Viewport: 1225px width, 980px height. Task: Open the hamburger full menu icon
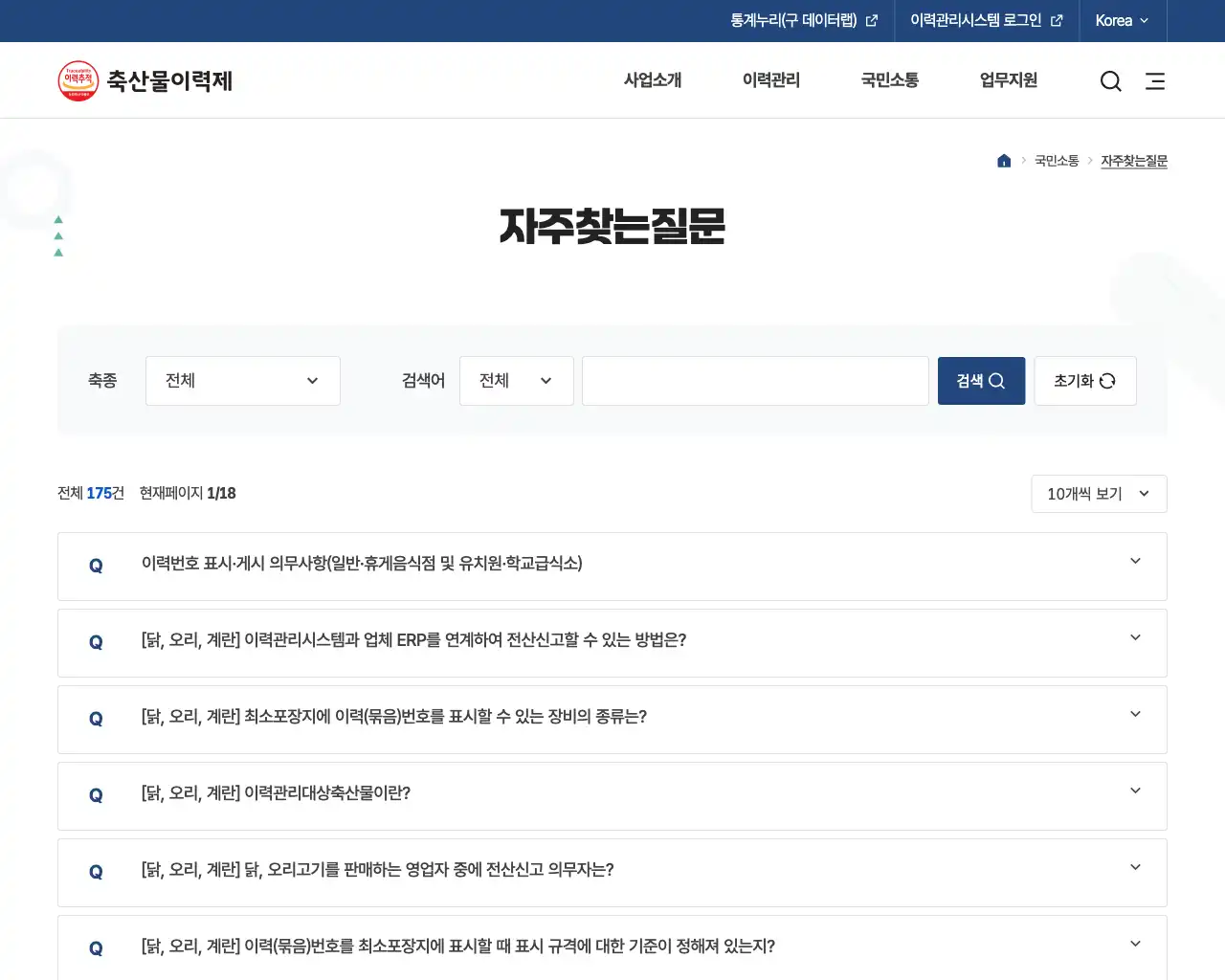(x=1155, y=81)
